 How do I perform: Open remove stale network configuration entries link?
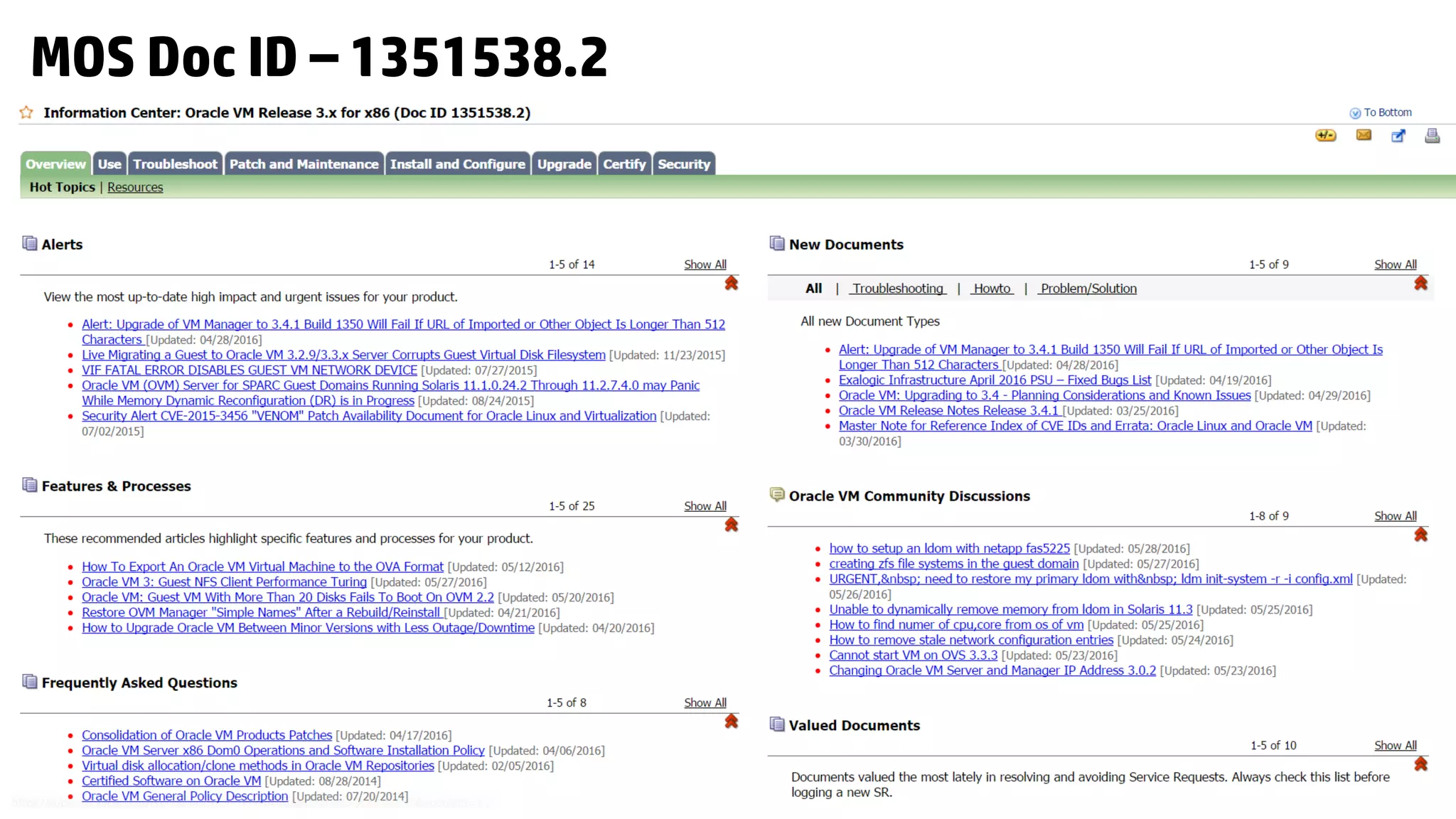(x=971, y=640)
